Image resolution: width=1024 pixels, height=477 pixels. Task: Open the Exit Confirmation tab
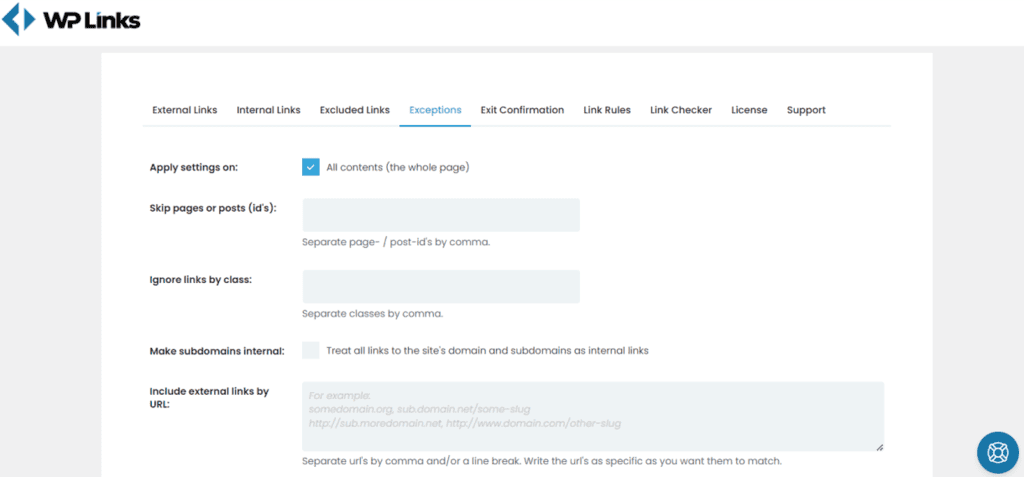click(x=522, y=110)
